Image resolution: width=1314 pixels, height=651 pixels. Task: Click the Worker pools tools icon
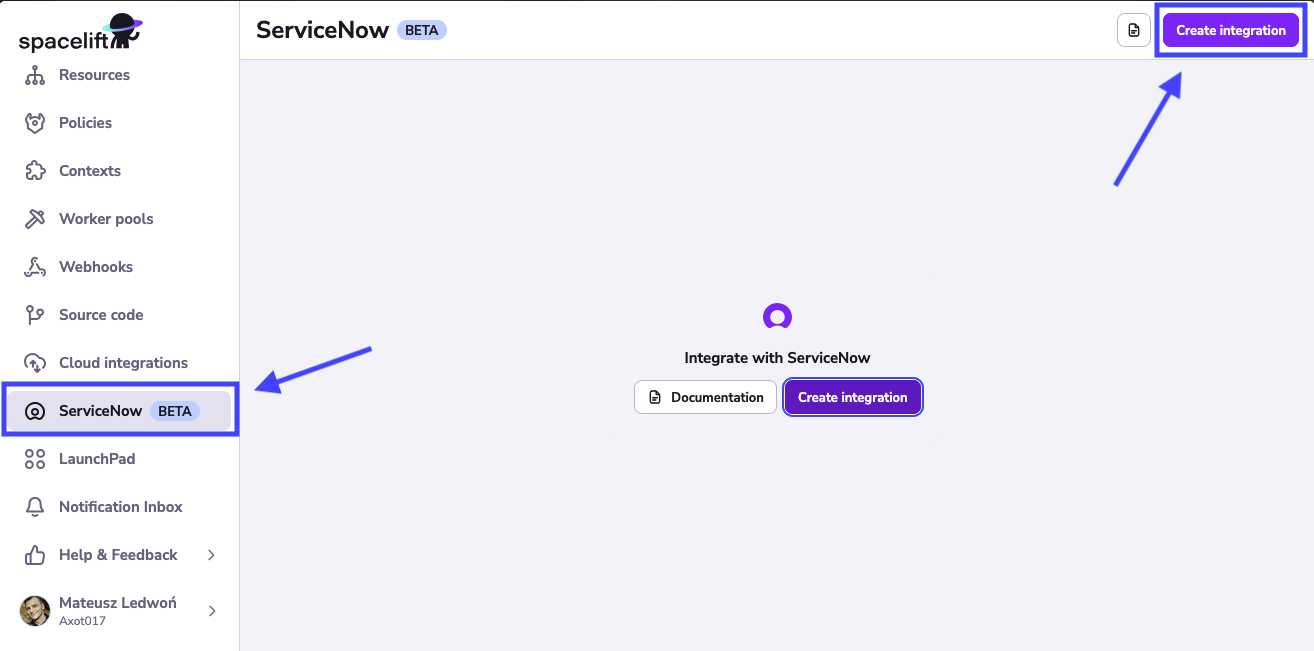pyautogui.click(x=35, y=218)
